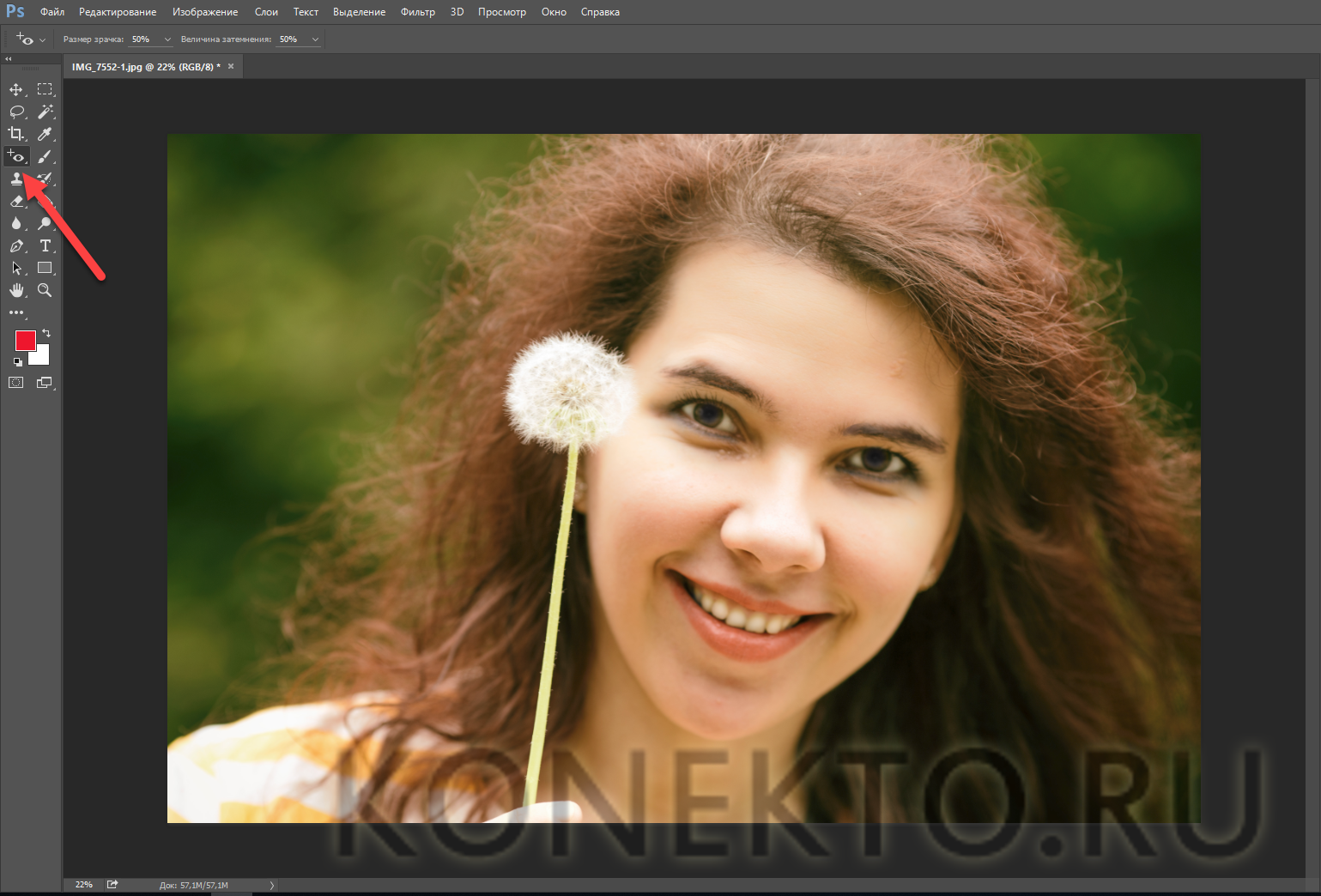Open the Фильтр menu

click(x=417, y=12)
